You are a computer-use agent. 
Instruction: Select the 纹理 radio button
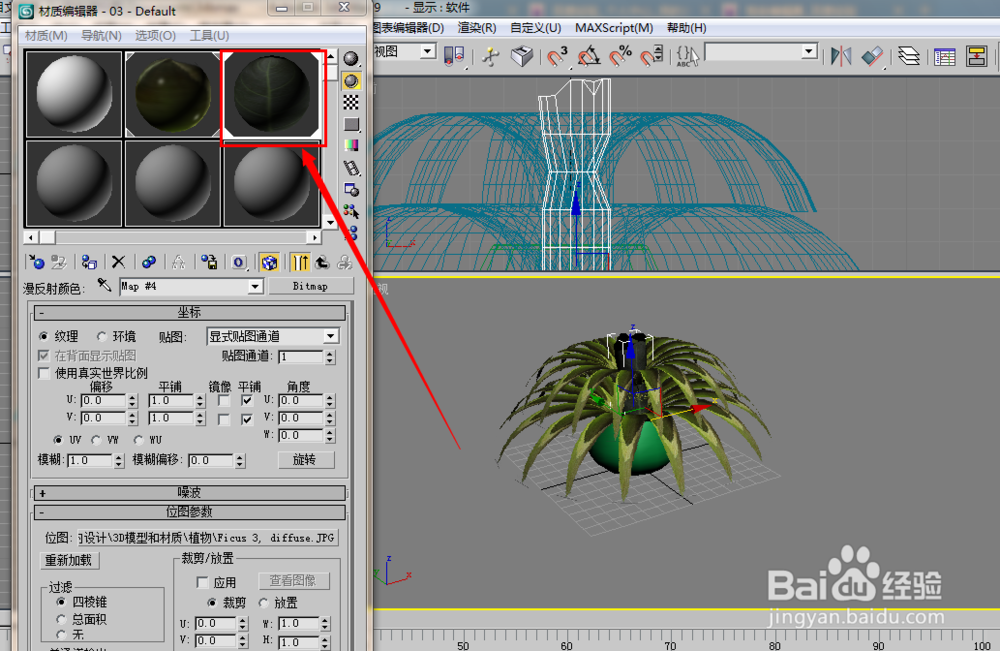[43, 336]
